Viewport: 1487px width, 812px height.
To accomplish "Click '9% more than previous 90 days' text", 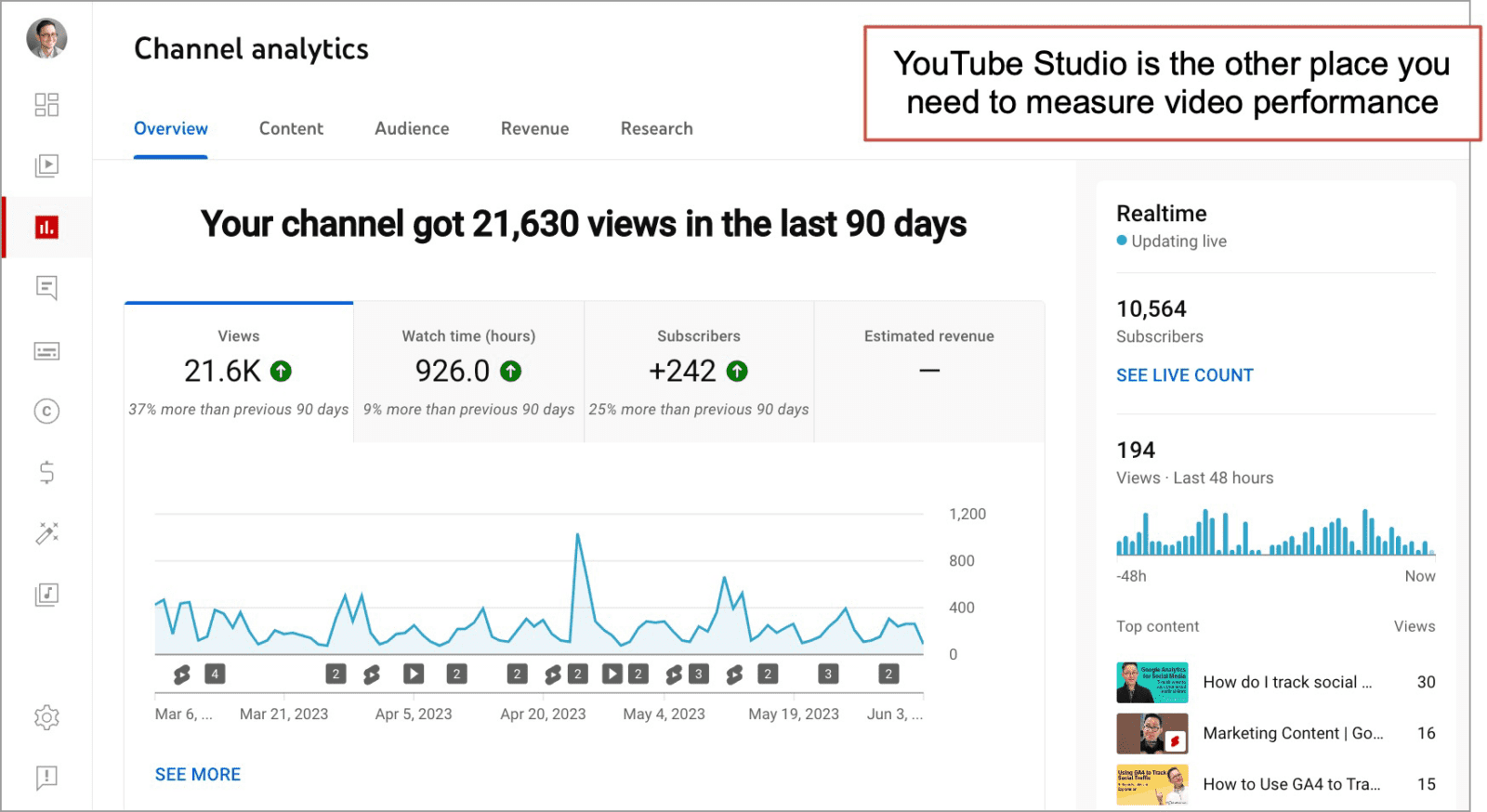I will [x=468, y=409].
